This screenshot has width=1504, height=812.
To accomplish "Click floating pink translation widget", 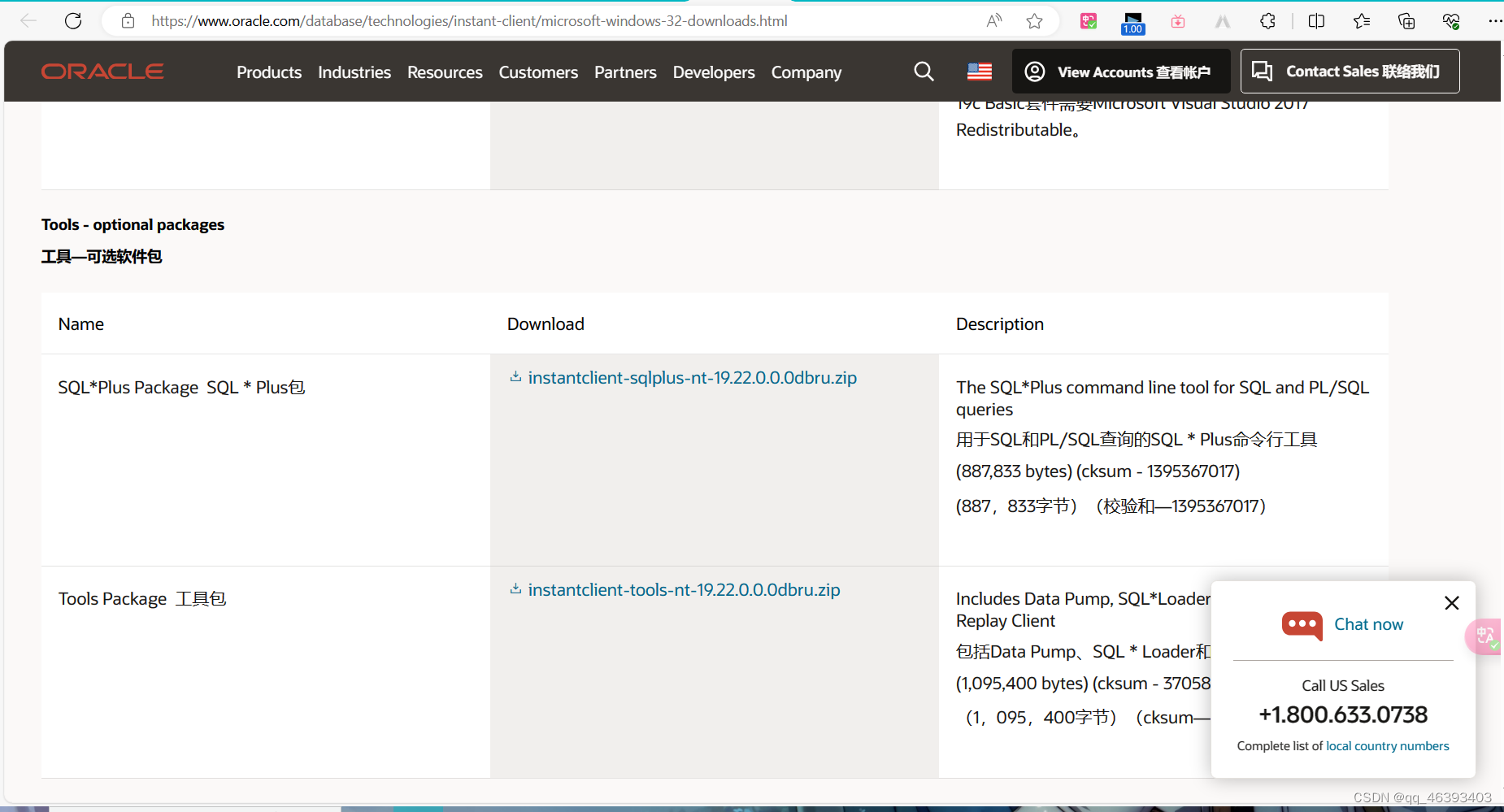I will click(x=1485, y=636).
